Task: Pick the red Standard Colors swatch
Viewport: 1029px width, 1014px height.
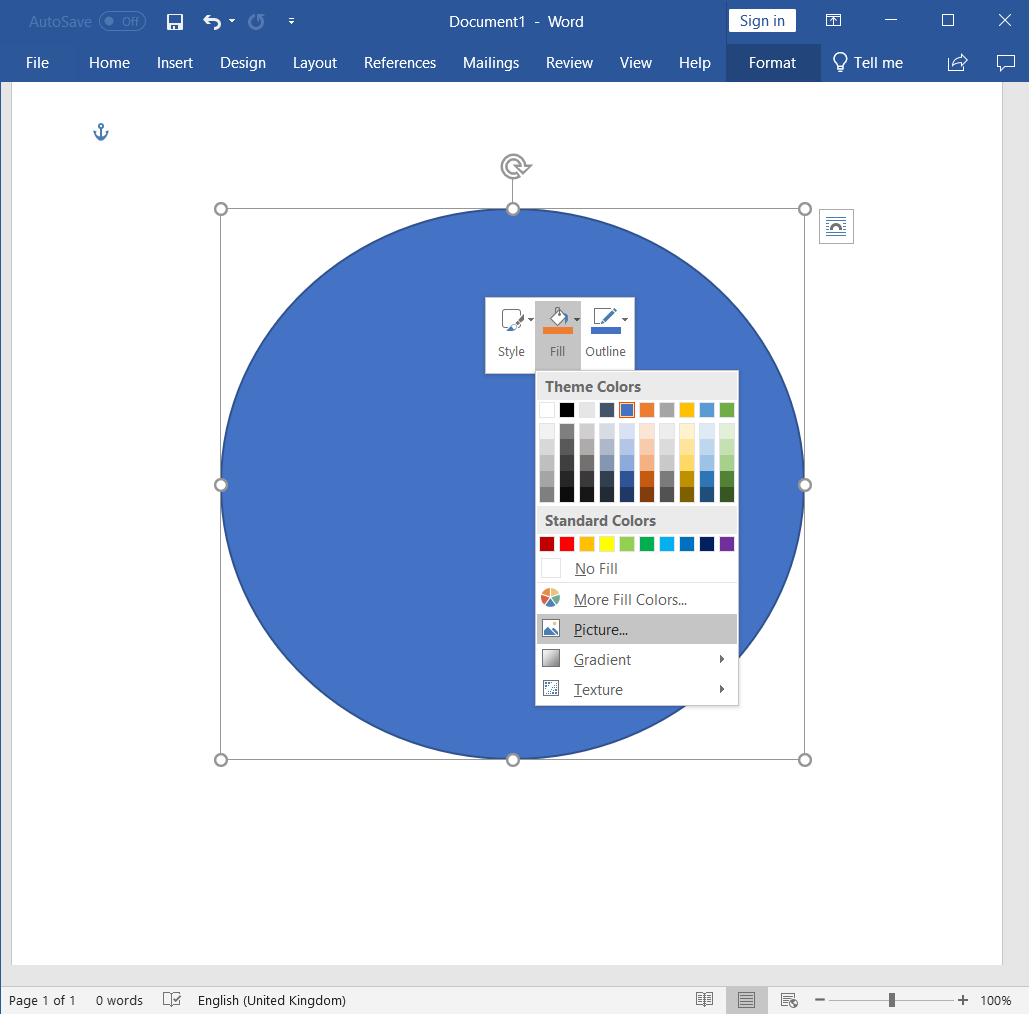Action: pos(567,543)
